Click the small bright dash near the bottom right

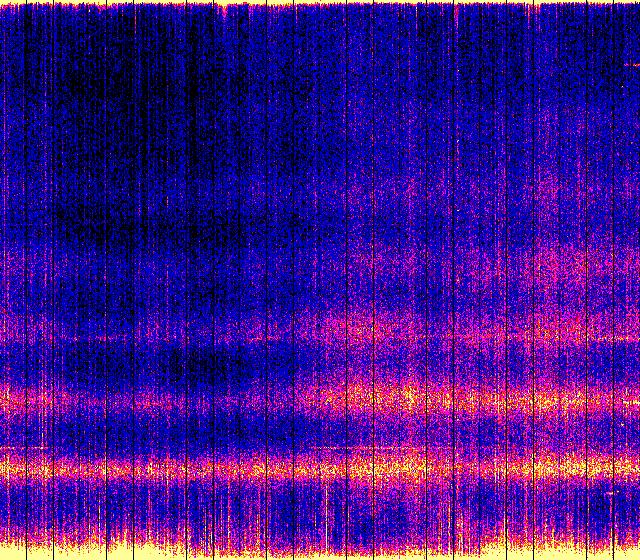tap(612, 492)
